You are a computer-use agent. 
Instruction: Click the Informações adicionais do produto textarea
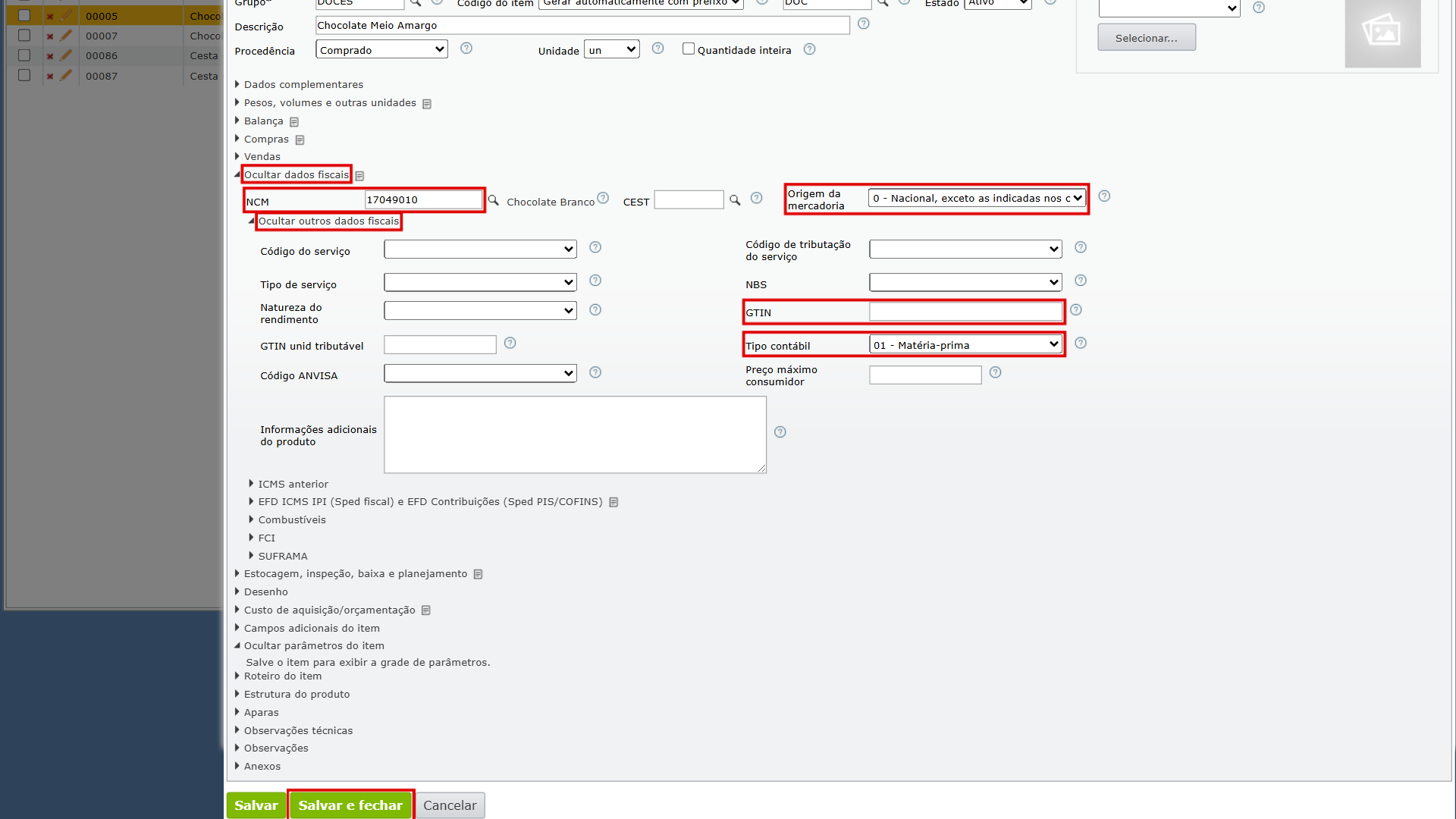point(575,435)
